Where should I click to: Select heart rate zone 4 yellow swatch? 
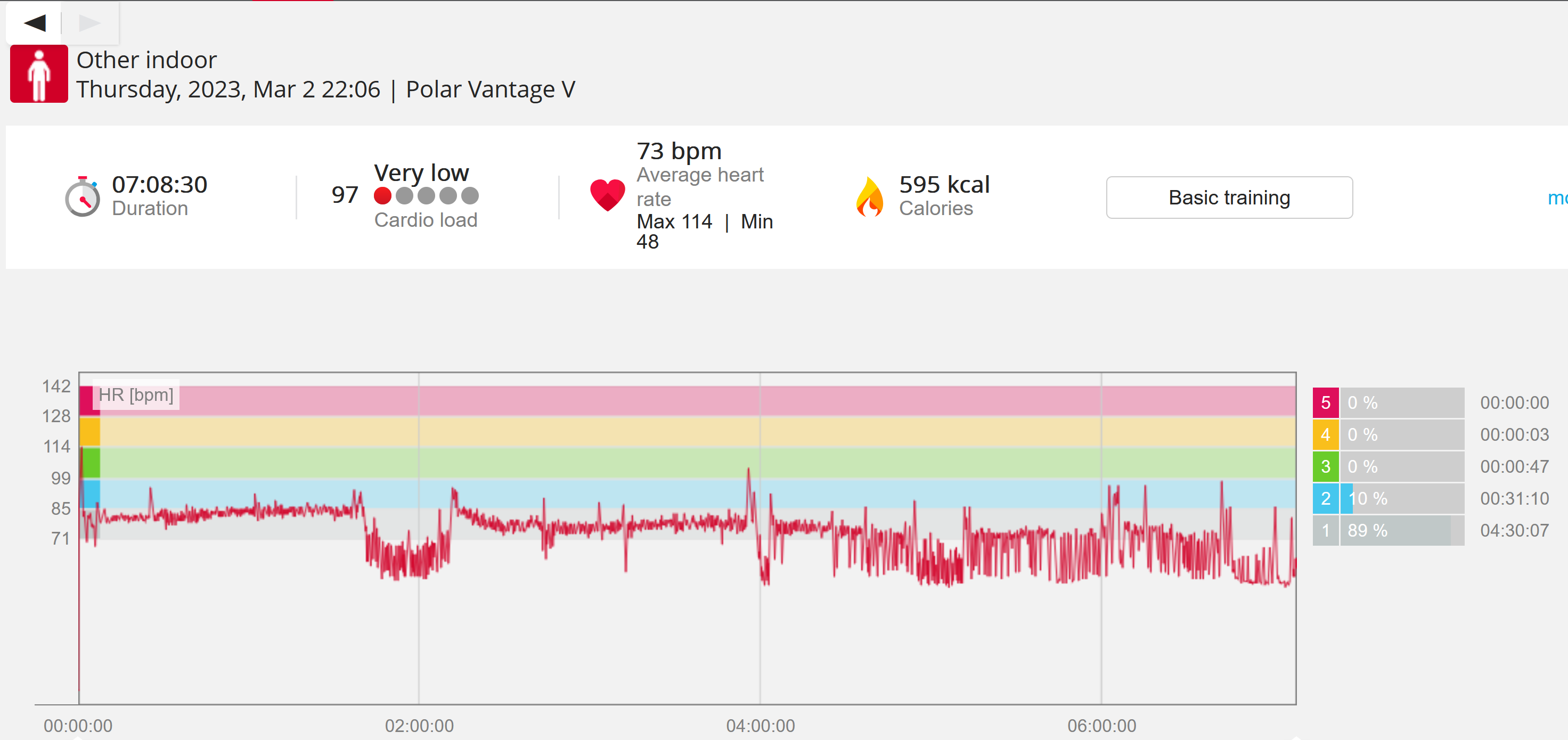(x=1326, y=434)
